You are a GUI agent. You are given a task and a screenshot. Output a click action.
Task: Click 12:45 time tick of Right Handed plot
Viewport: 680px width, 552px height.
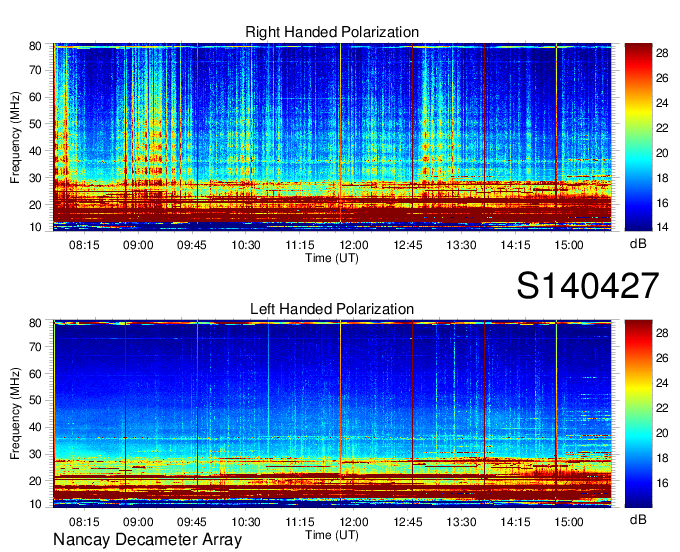pos(408,245)
